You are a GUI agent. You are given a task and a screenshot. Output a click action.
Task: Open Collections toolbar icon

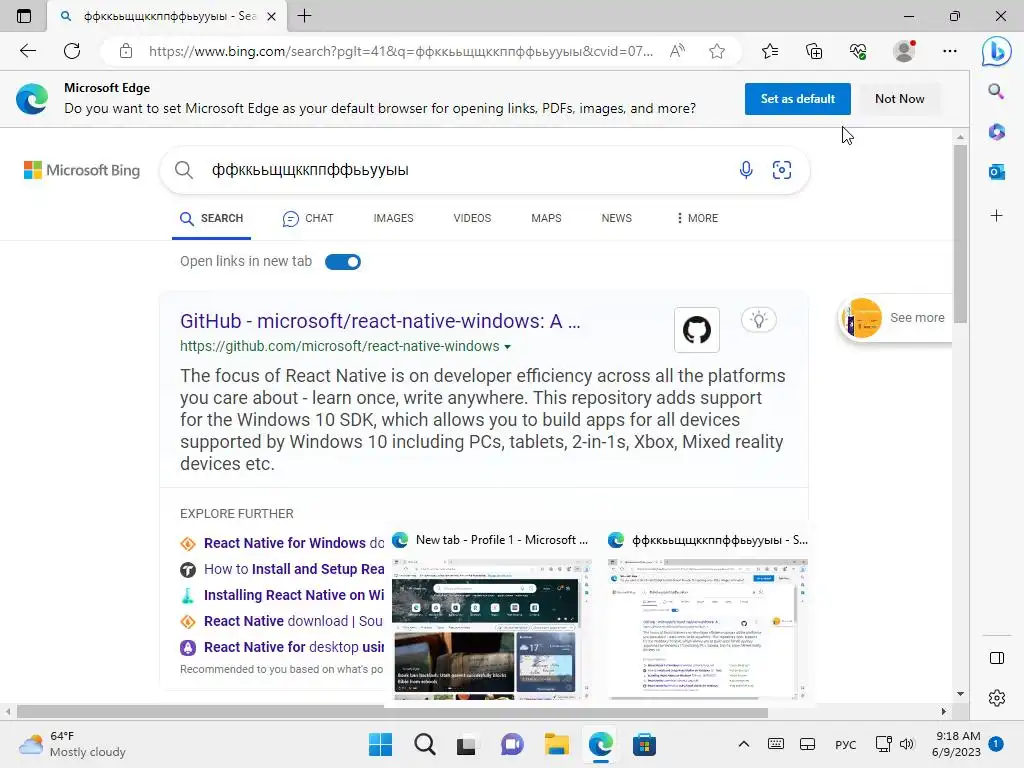click(814, 51)
